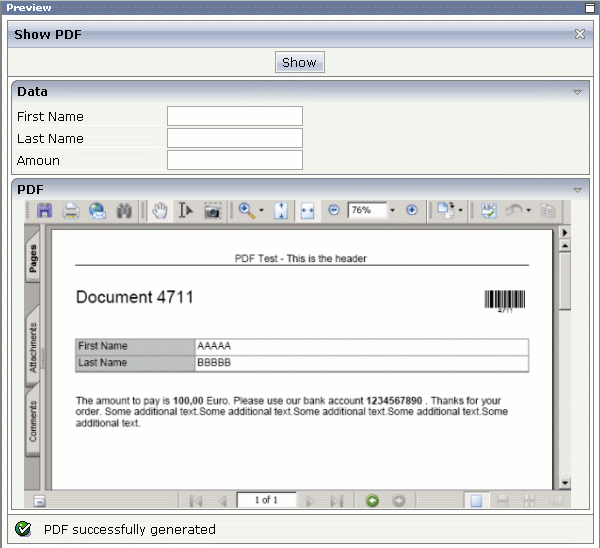600x548 pixels.
Task: Click the Save icon in PDF toolbar
Action: coord(45,211)
